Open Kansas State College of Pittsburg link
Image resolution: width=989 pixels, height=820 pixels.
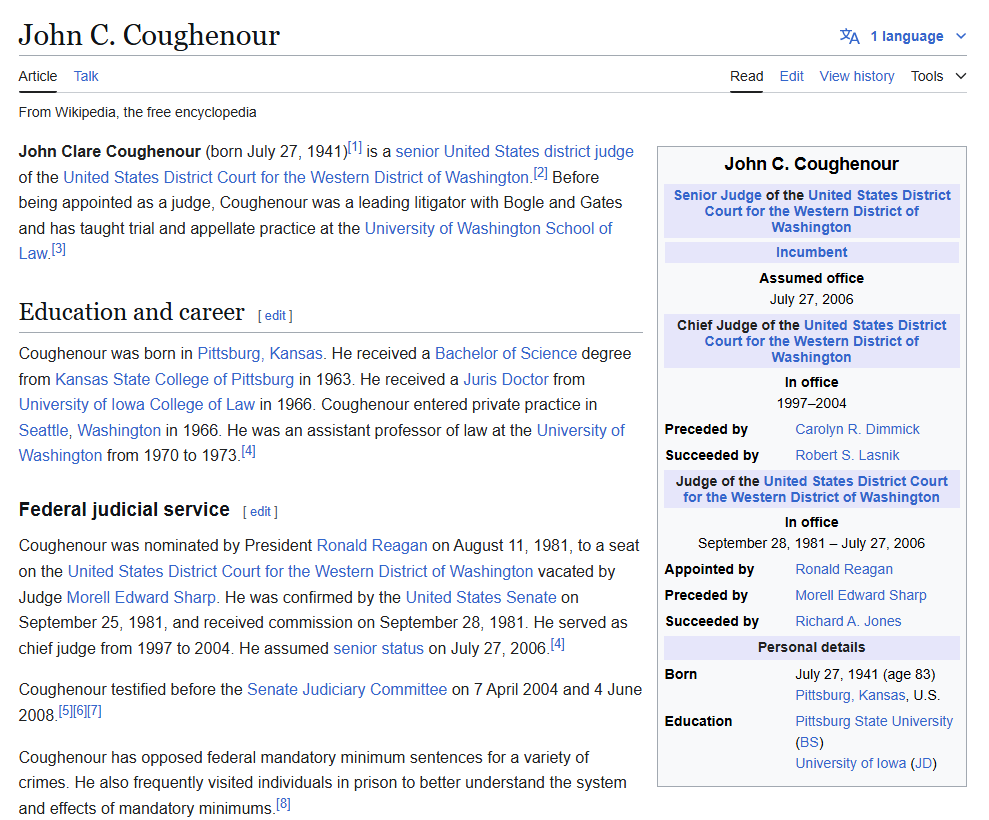pyautogui.click(x=175, y=379)
